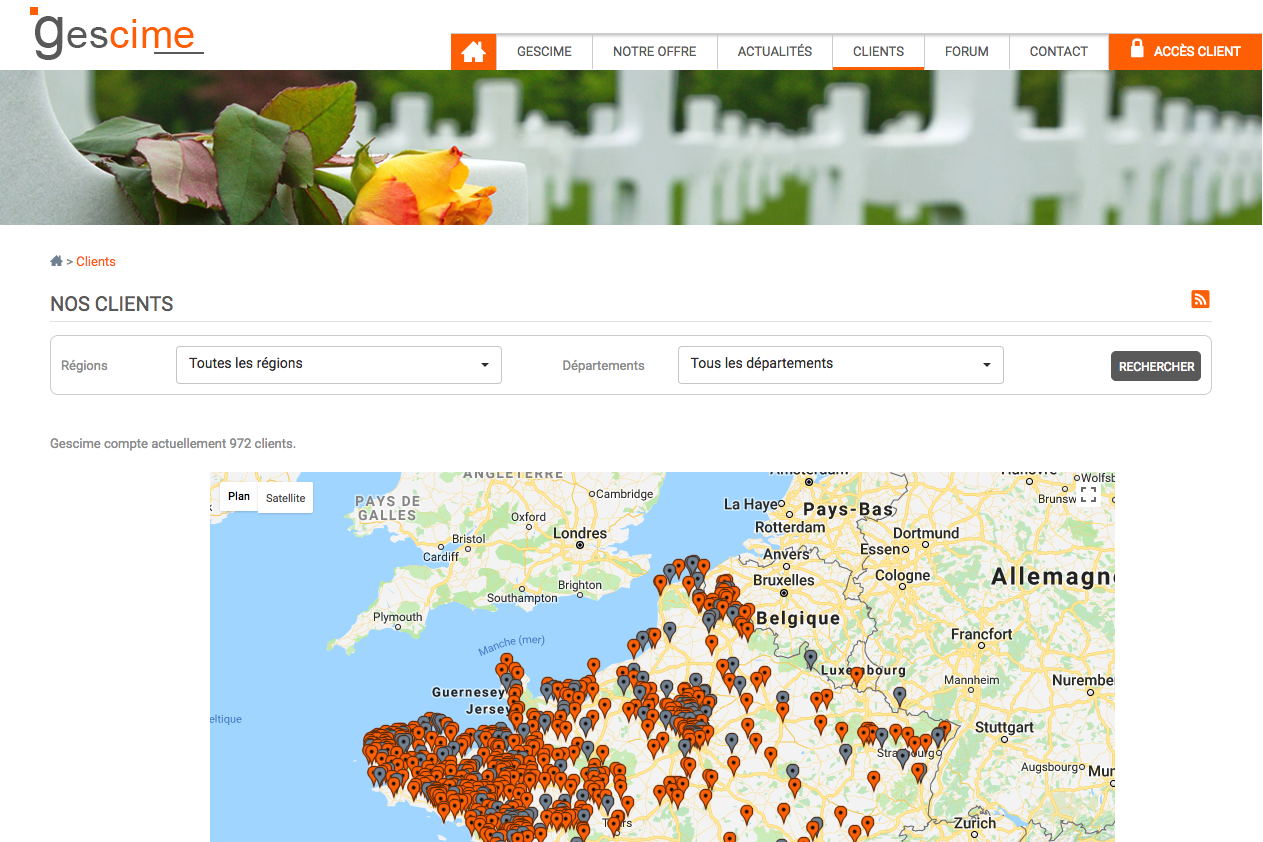Screen dimensions: 1263x842
Task: Click the Plymouth label on map
Action: pos(397,617)
